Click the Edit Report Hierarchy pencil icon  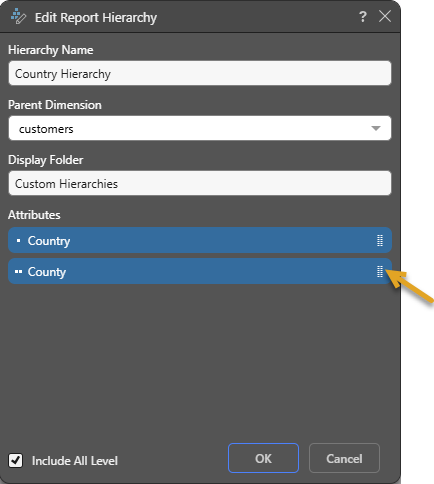[18, 16]
